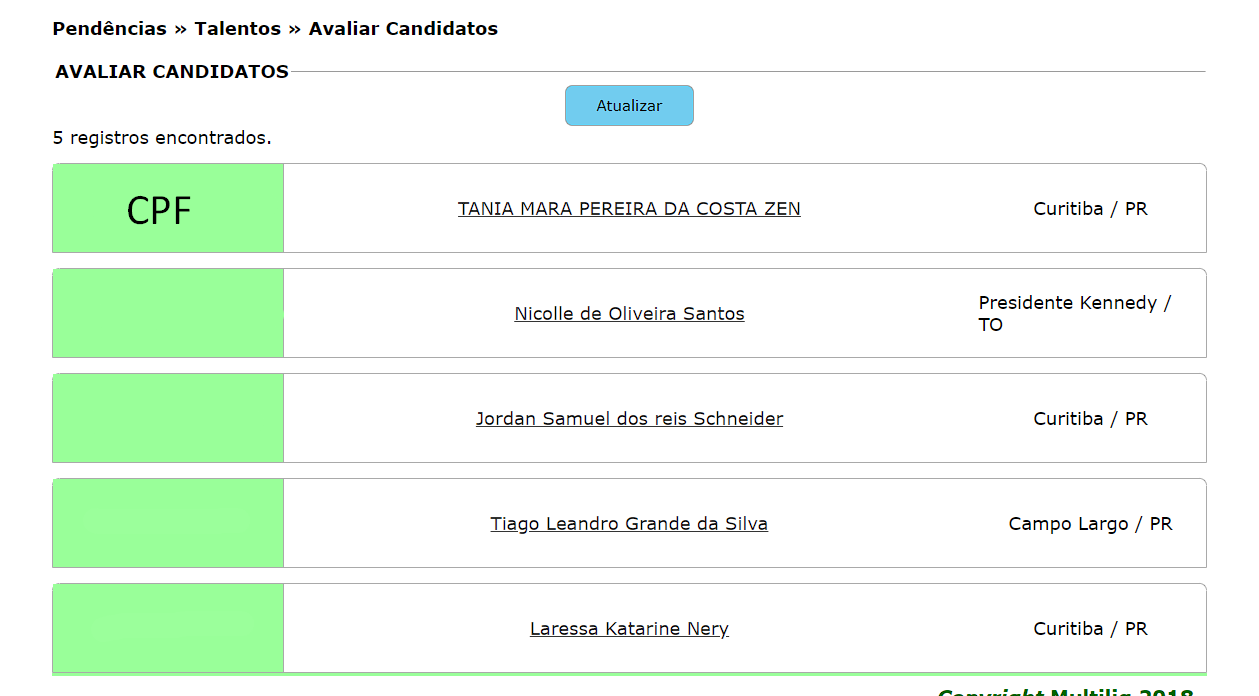
Task: Click Curitiba / PR in Laressa Katarine's row
Action: pyautogui.click(x=1090, y=629)
